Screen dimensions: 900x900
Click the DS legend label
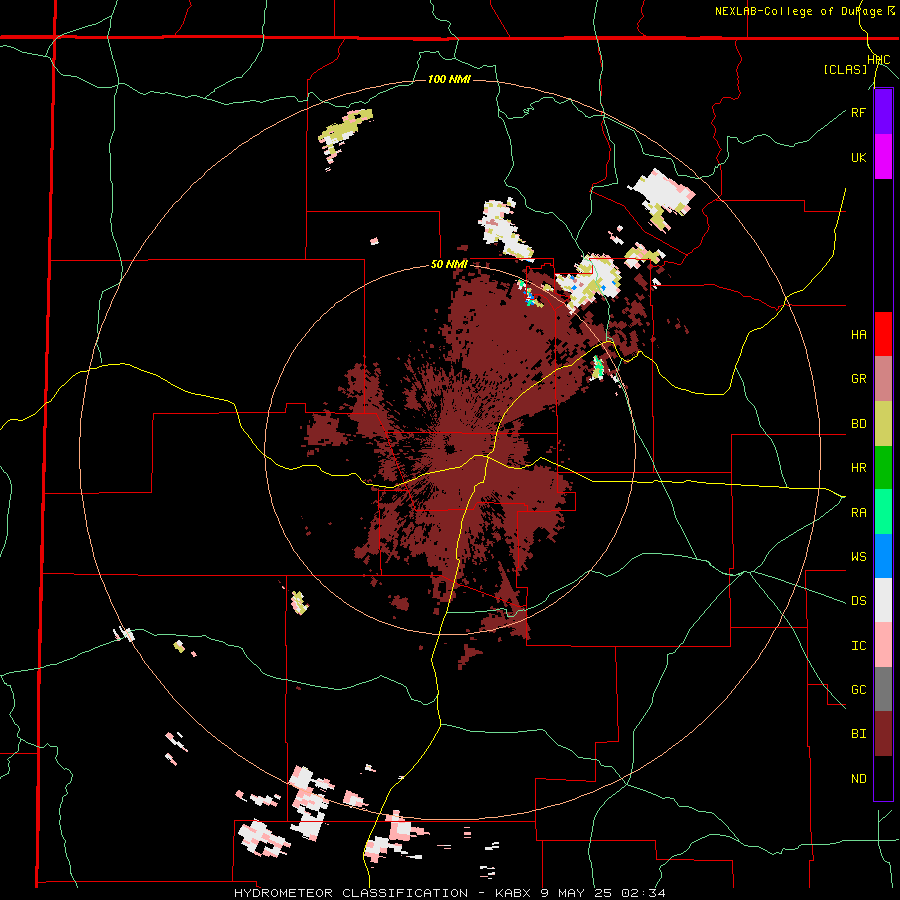(858, 601)
